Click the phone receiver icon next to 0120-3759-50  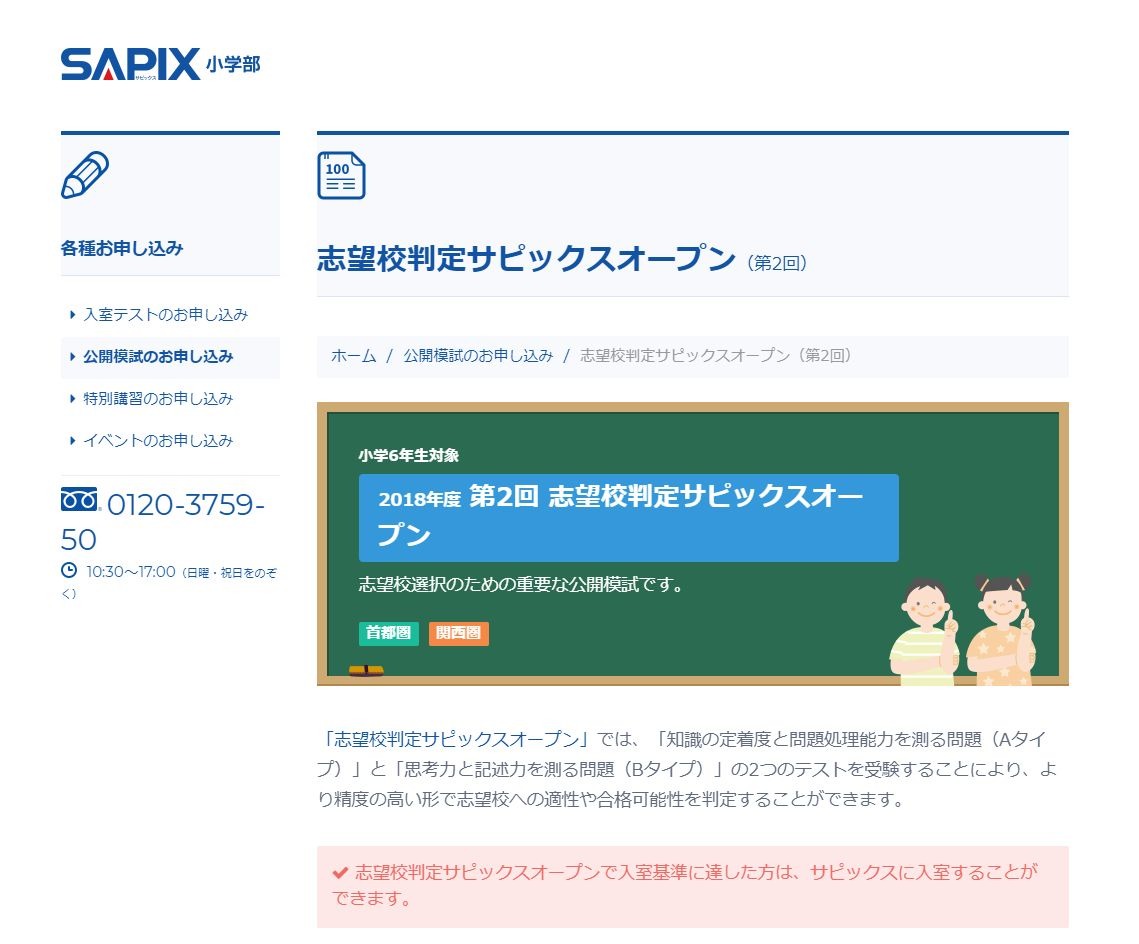point(78,500)
